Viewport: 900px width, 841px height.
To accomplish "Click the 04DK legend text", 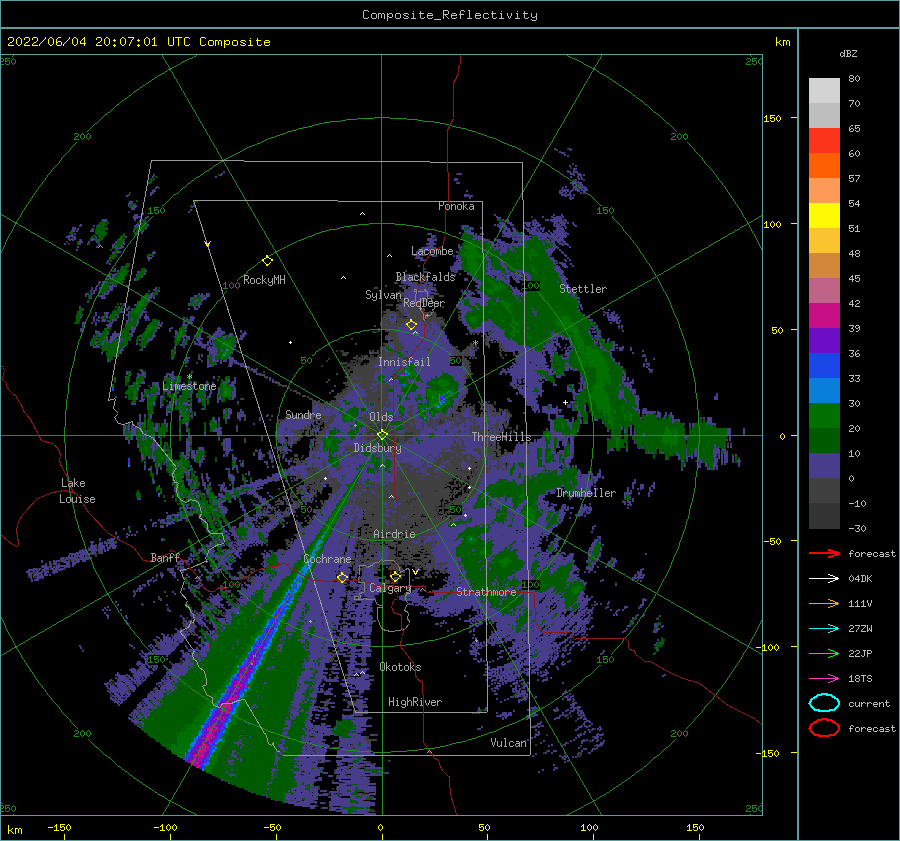I will coord(860,579).
